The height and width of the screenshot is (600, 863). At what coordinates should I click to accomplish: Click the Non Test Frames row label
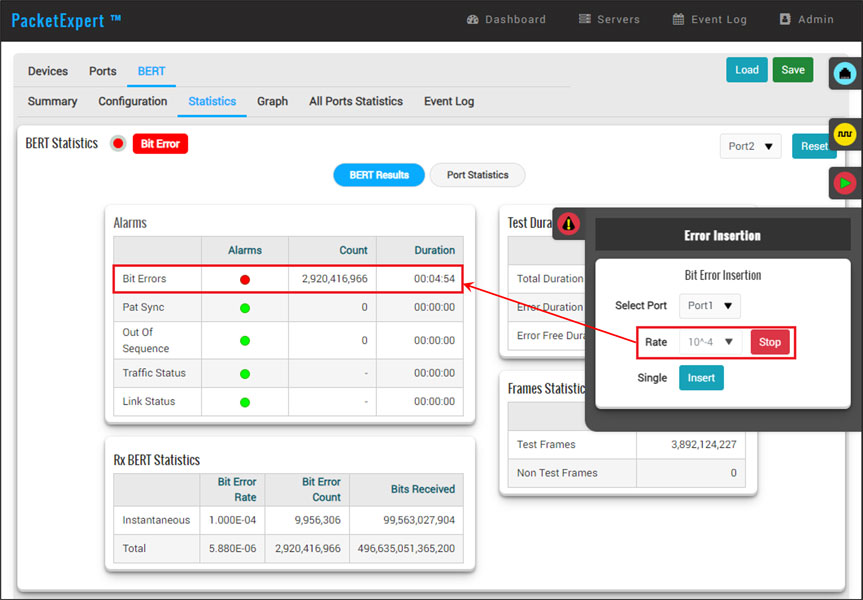coord(557,473)
